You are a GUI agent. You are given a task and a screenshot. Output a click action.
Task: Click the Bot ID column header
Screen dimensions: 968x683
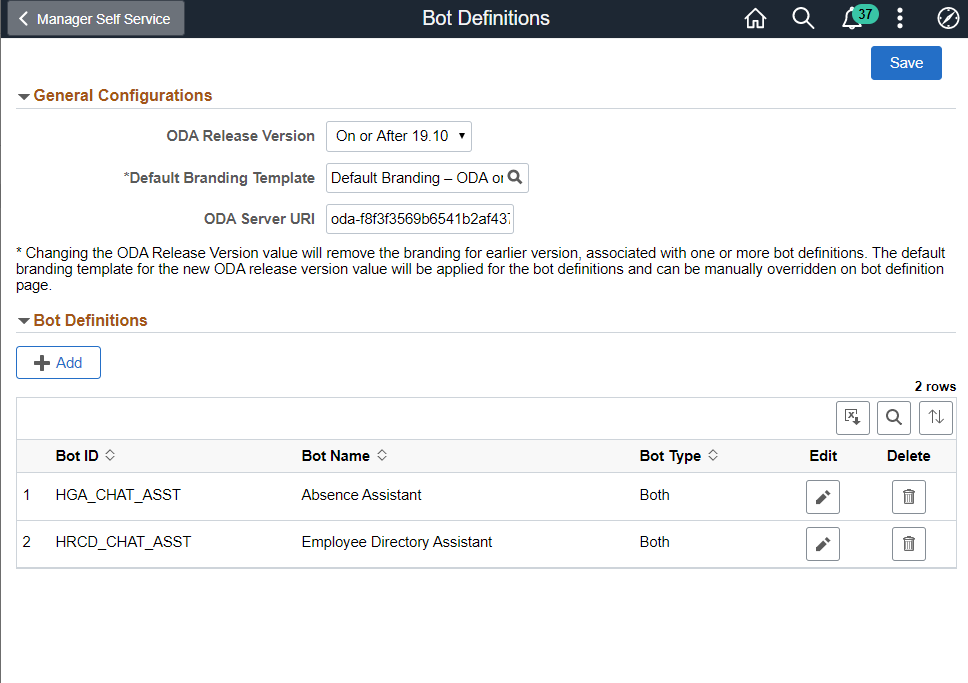pyautogui.click(x=77, y=456)
